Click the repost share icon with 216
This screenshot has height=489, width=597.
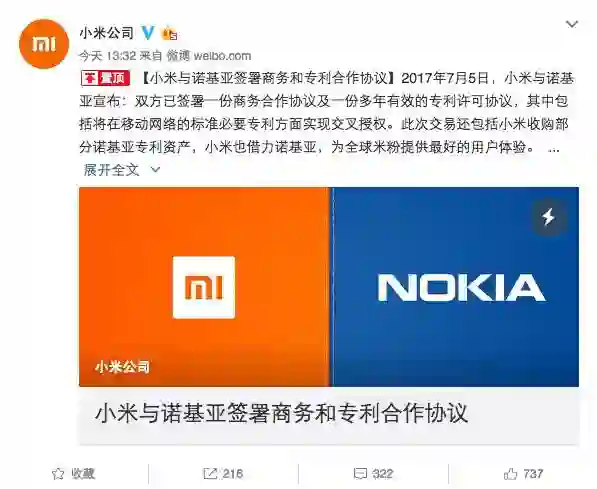click(x=210, y=474)
